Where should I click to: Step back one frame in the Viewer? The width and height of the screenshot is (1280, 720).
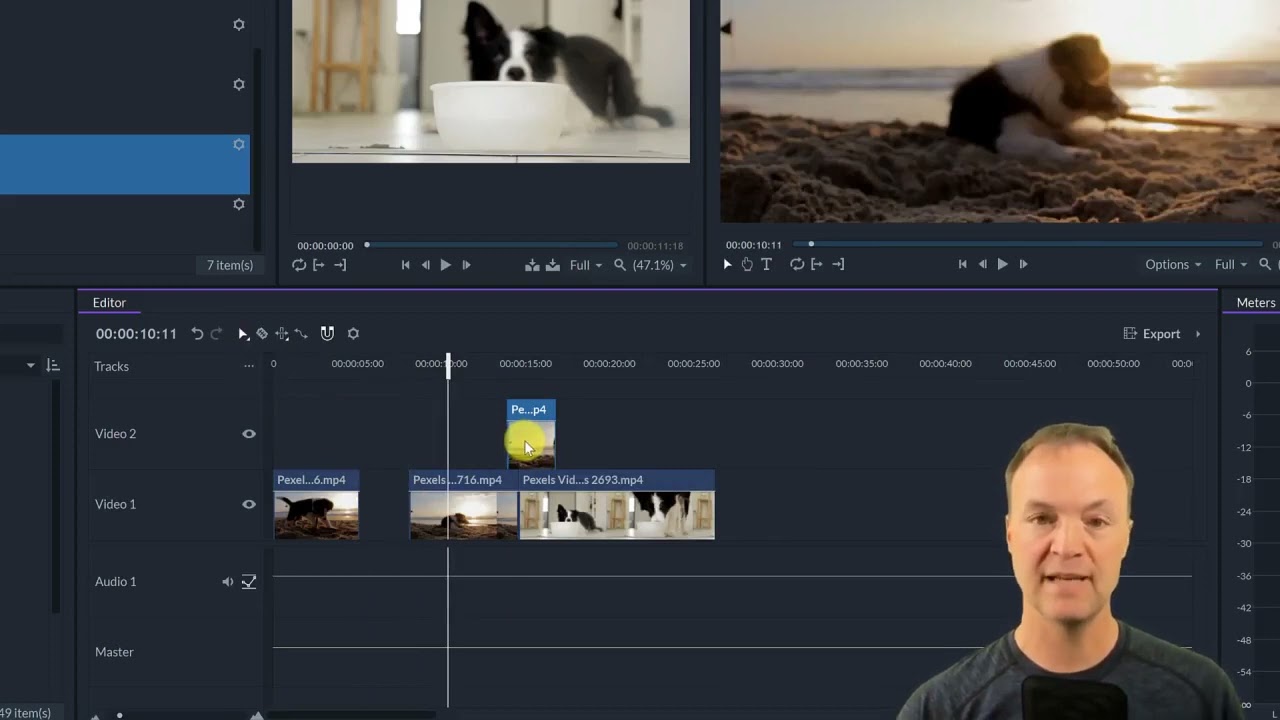pyautogui.click(x=983, y=264)
